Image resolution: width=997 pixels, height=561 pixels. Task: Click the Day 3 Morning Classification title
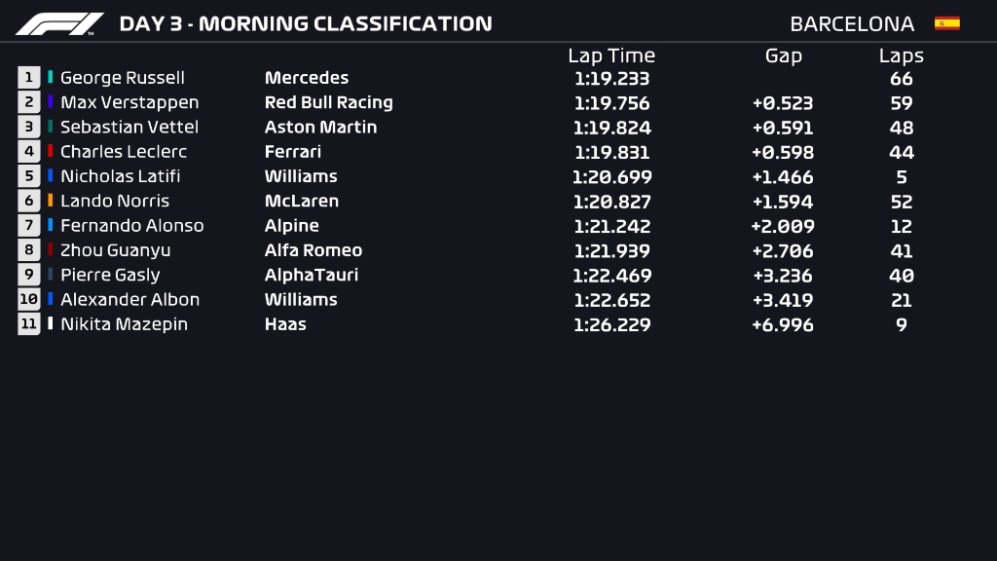(x=305, y=24)
